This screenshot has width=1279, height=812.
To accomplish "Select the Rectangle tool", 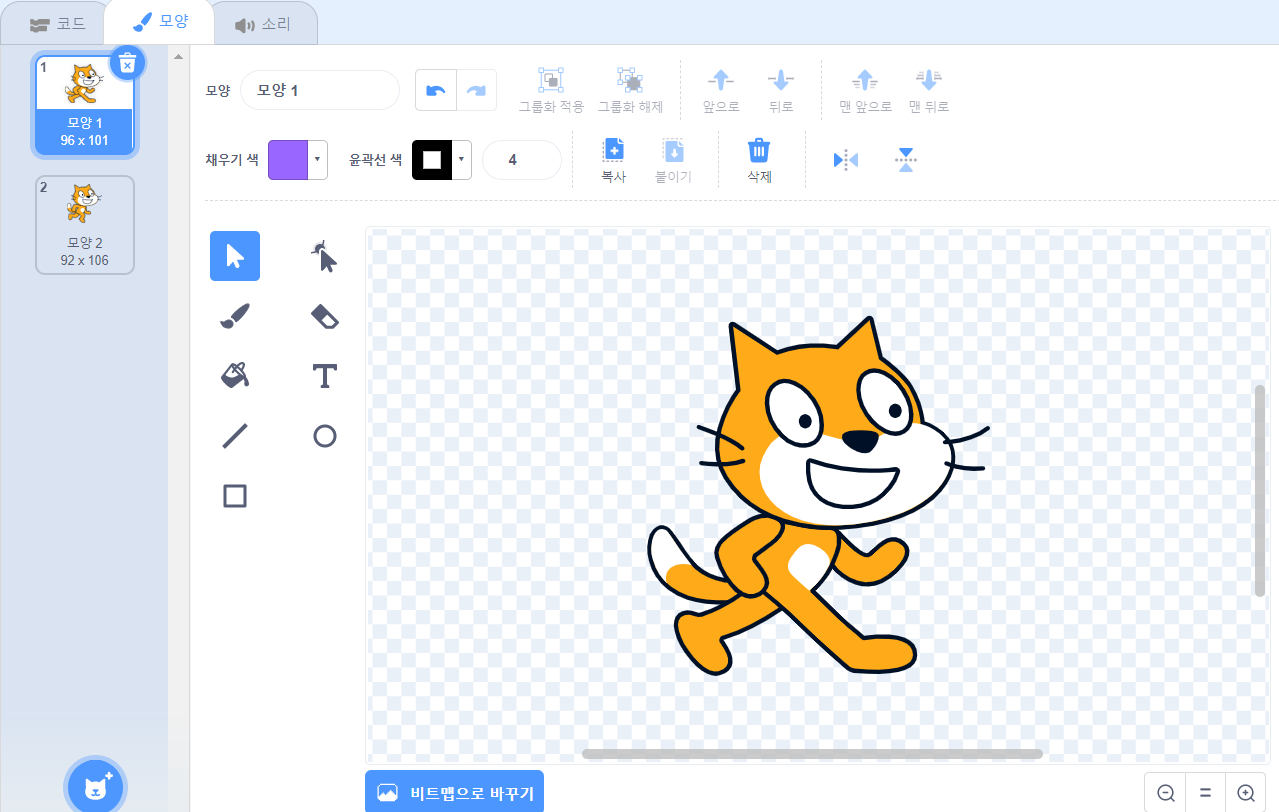I will pyautogui.click(x=235, y=496).
